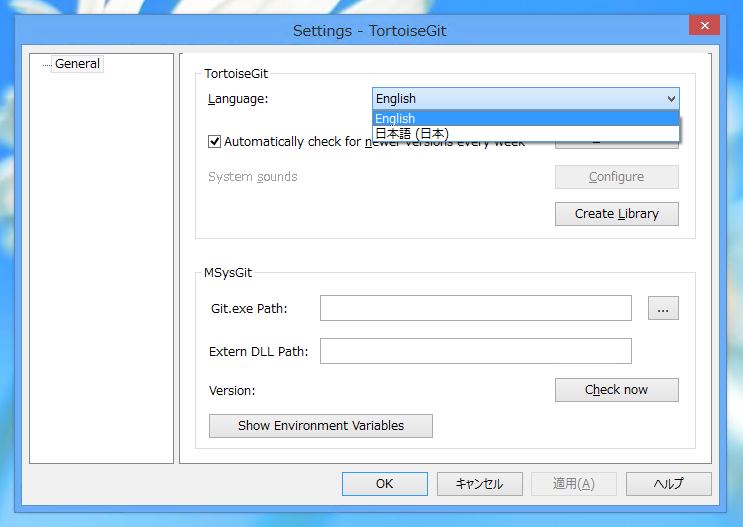
Task: Open the Language combo box
Action: 526,99
